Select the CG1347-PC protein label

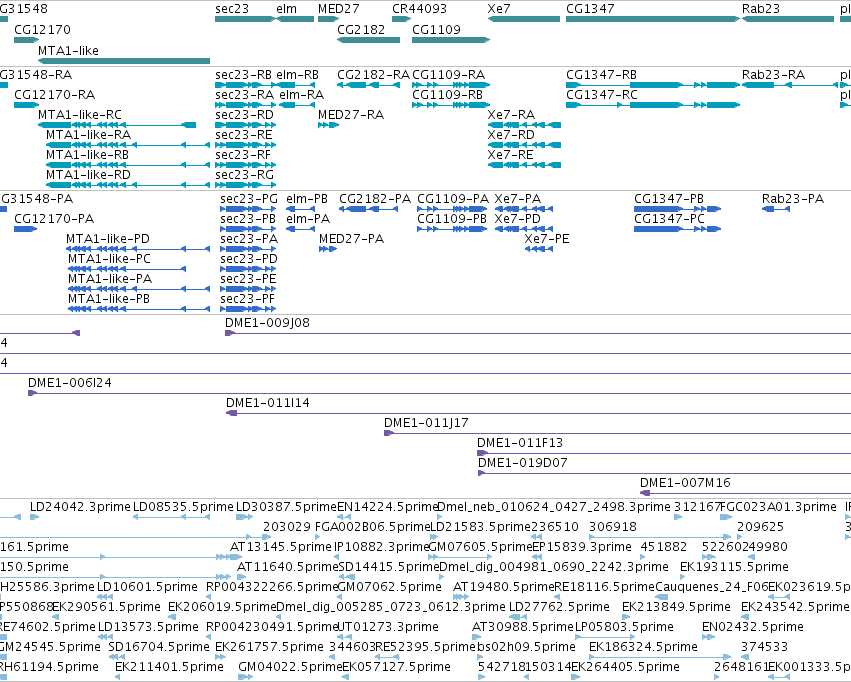[669, 219]
